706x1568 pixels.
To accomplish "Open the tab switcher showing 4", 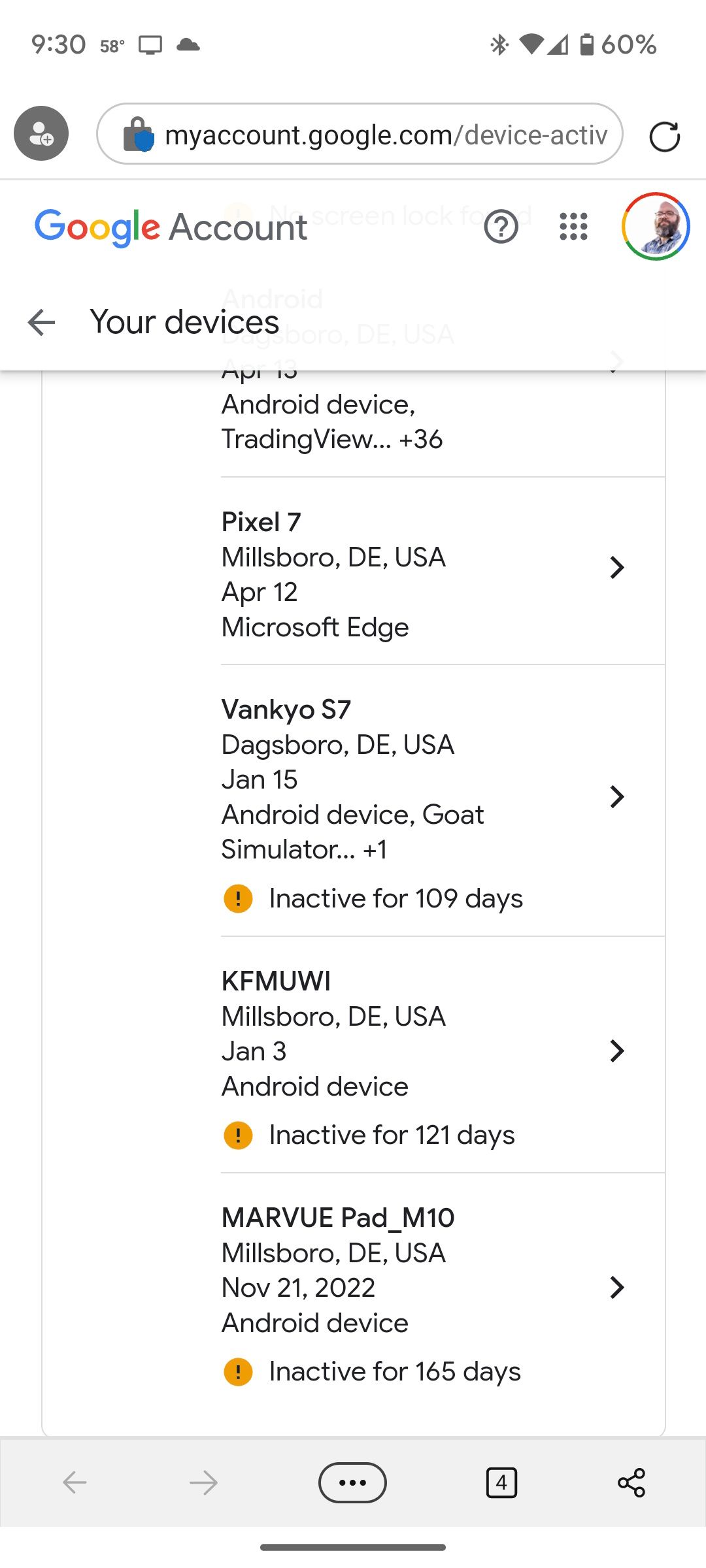I will point(501,1482).
